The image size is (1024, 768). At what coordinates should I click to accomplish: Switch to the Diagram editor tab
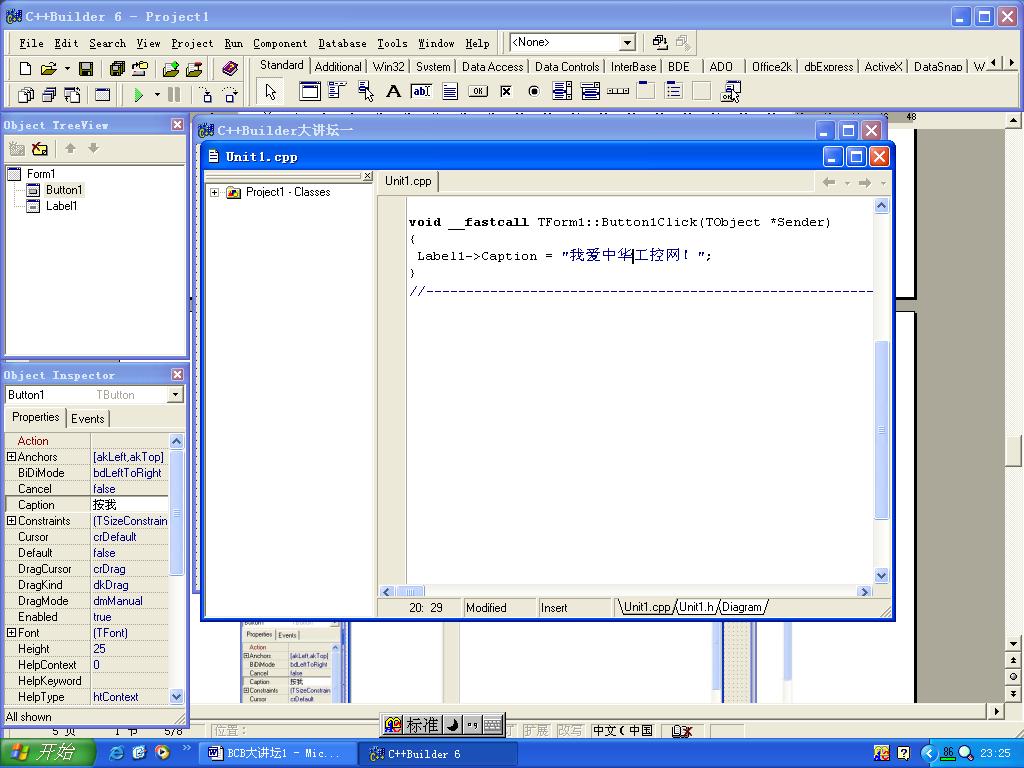click(x=742, y=607)
